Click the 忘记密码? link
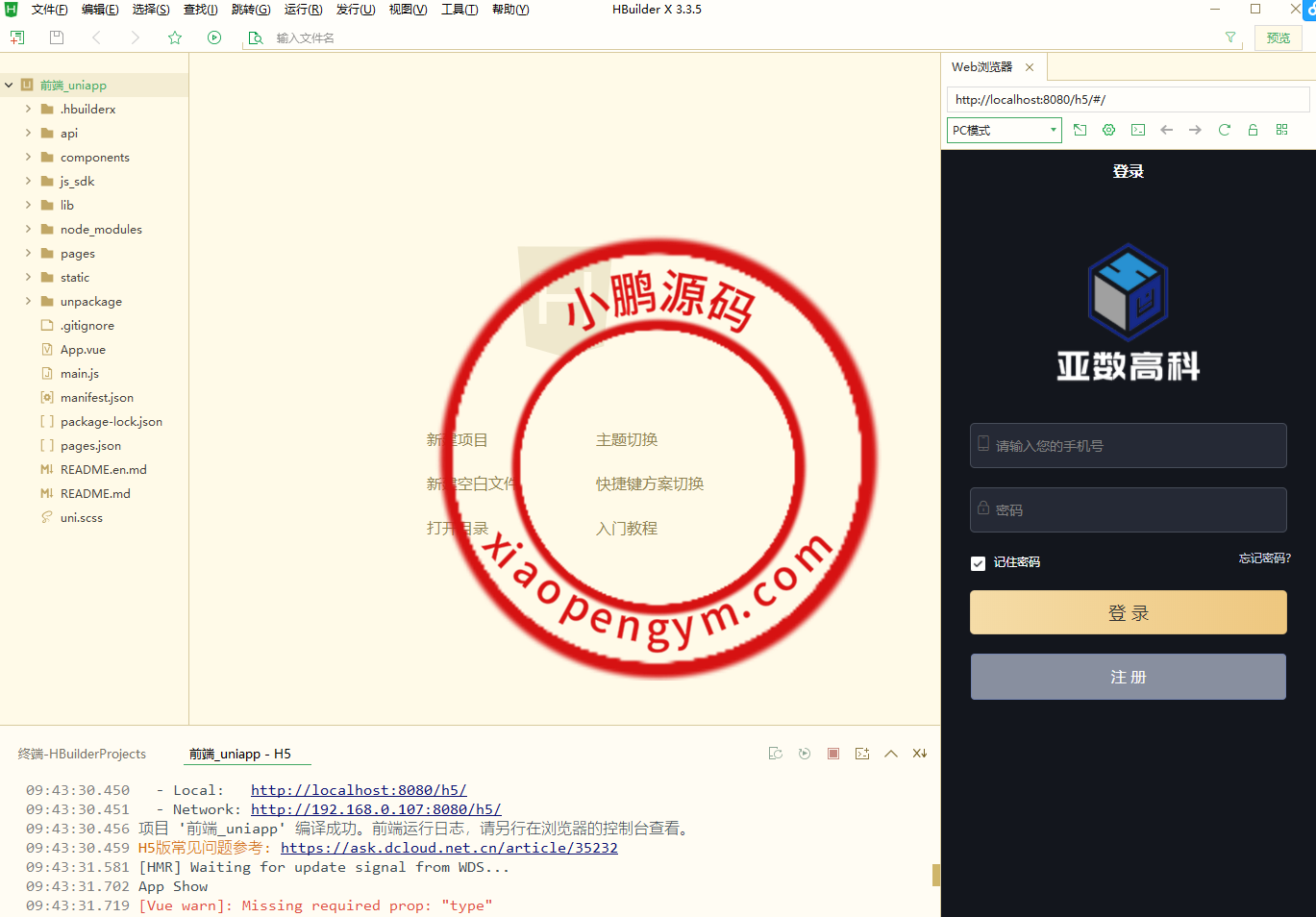1316x917 pixels. [1264, 558]
